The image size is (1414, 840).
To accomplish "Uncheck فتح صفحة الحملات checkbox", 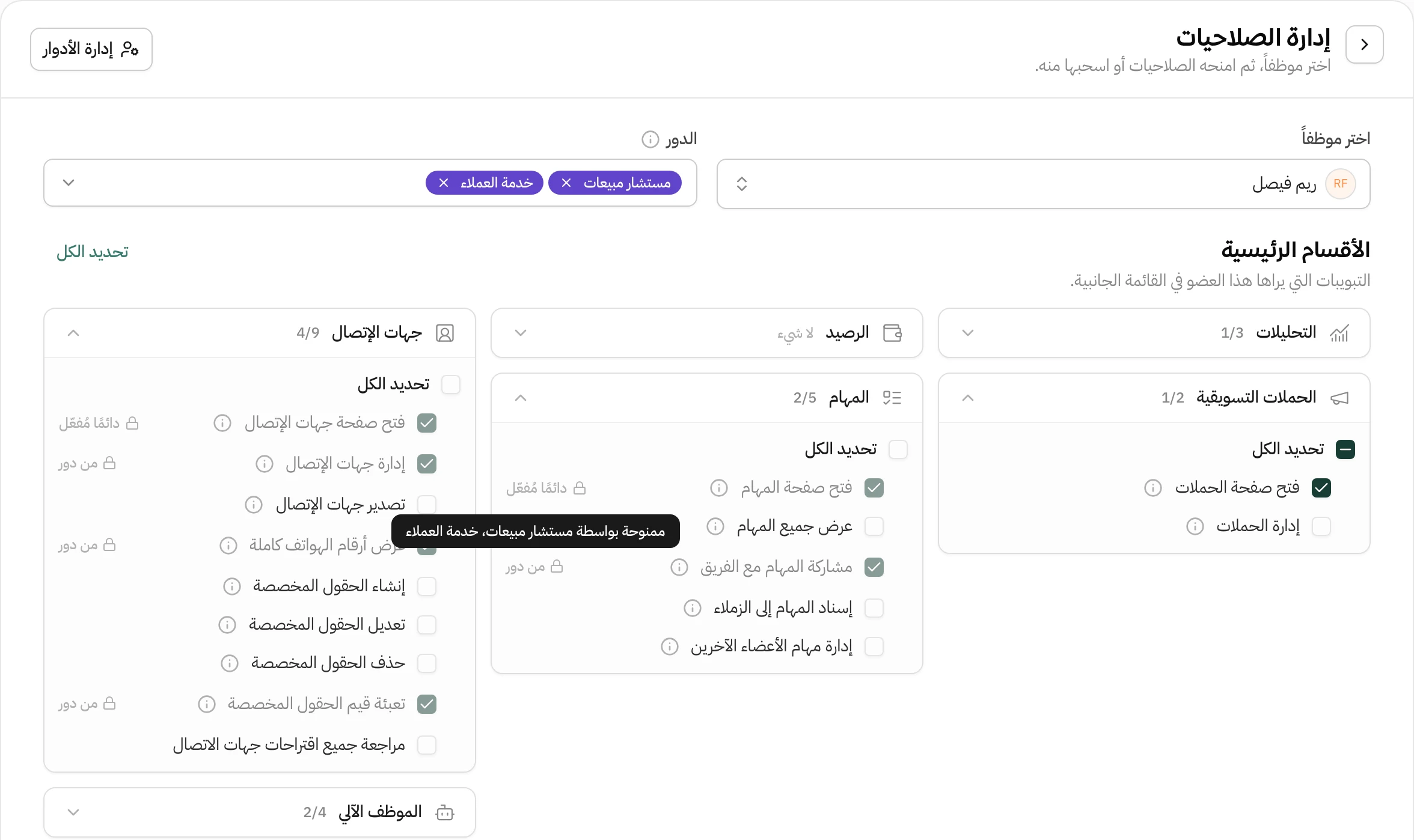I will click(1321, 488).
